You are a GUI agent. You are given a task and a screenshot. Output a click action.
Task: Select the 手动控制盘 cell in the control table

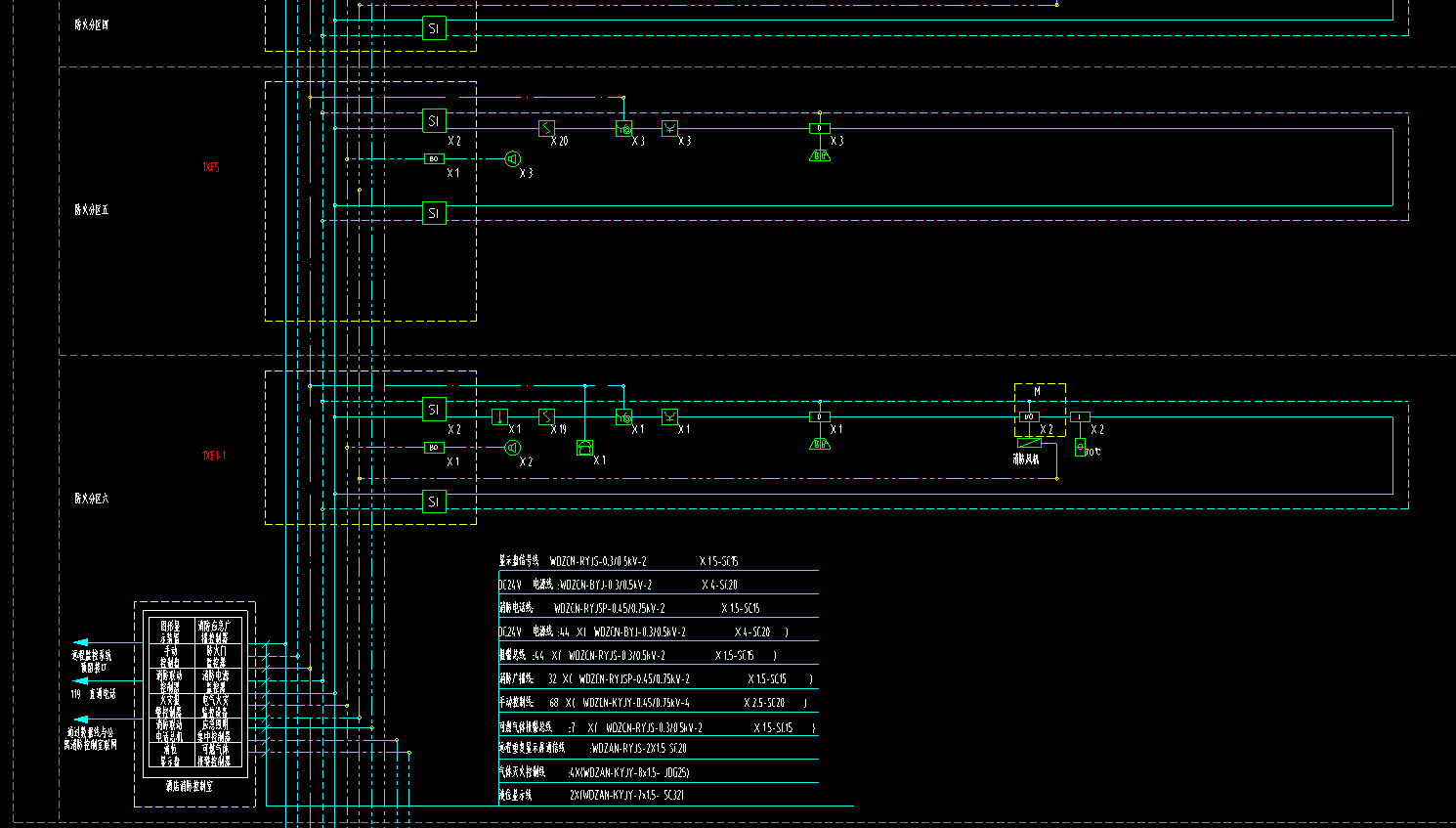pyautogui.click(x=170, y=657)
